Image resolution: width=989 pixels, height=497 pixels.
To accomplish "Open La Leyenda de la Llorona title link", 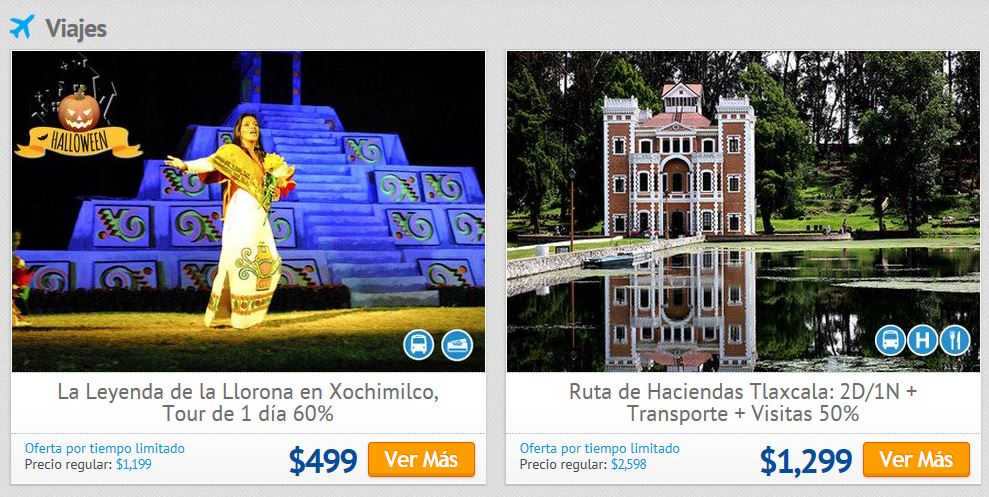I will coord(248,402).
